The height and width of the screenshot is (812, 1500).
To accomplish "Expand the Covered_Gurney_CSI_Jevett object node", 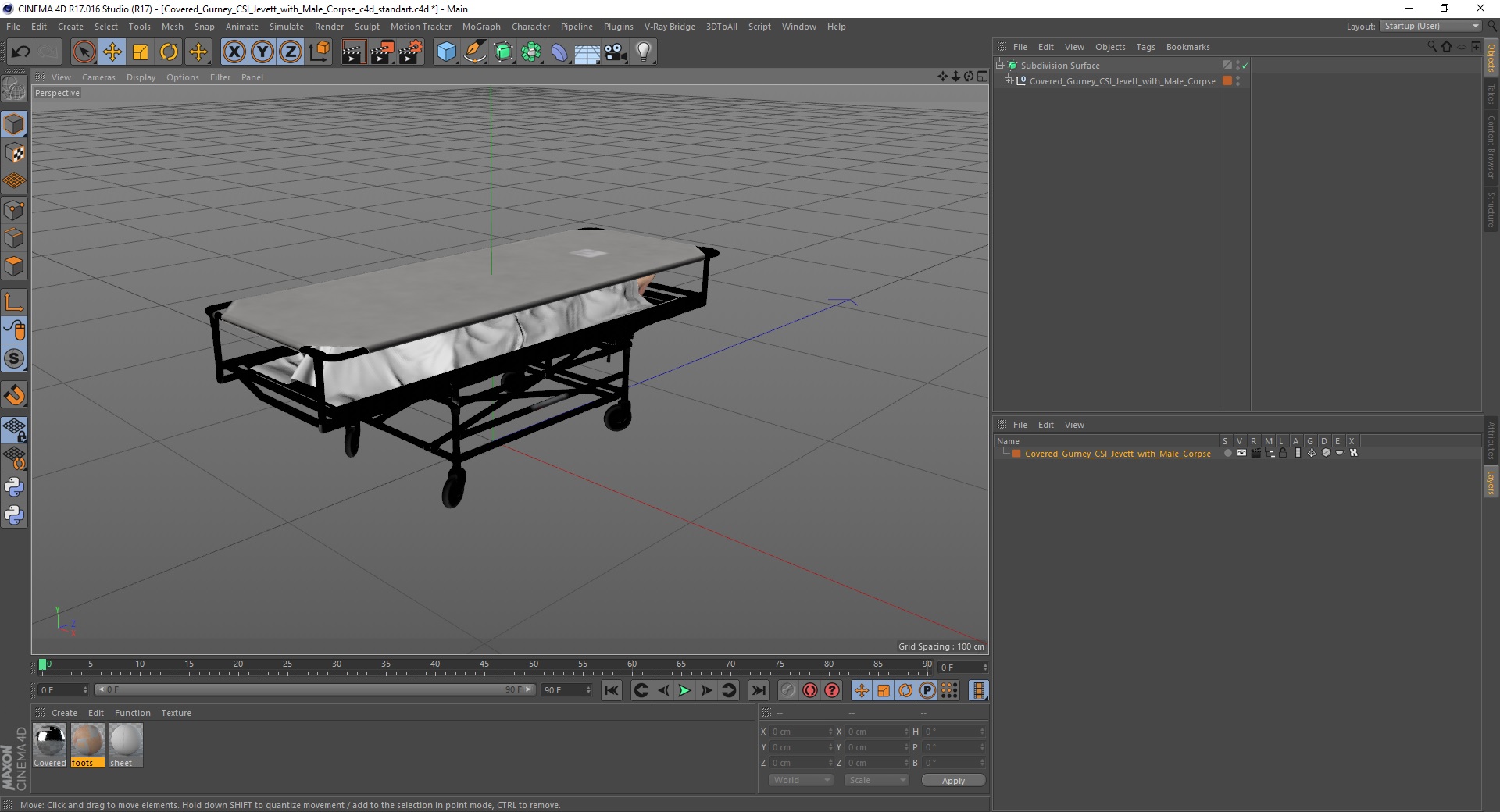I will coord(1009,80).
